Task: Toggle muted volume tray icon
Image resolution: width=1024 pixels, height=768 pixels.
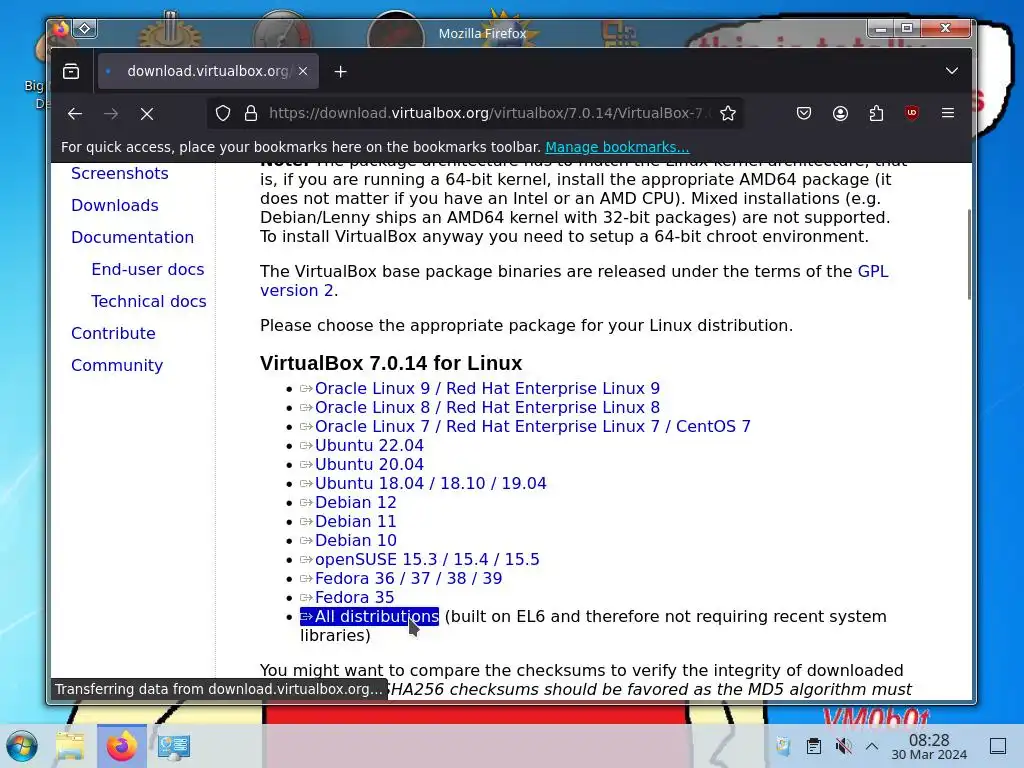Action: point(843,746)
